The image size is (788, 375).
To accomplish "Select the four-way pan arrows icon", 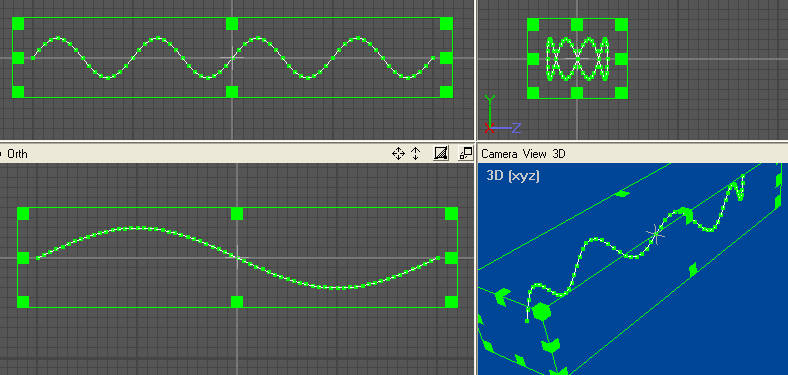I will point(398,153).
